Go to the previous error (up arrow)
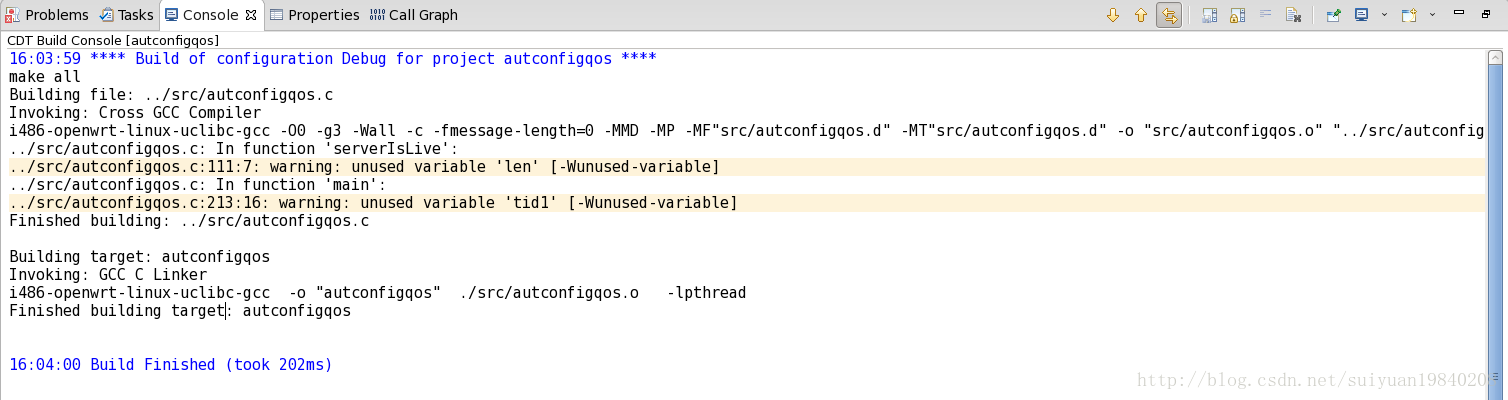The image size is (1508, 400). [1141, 15]
